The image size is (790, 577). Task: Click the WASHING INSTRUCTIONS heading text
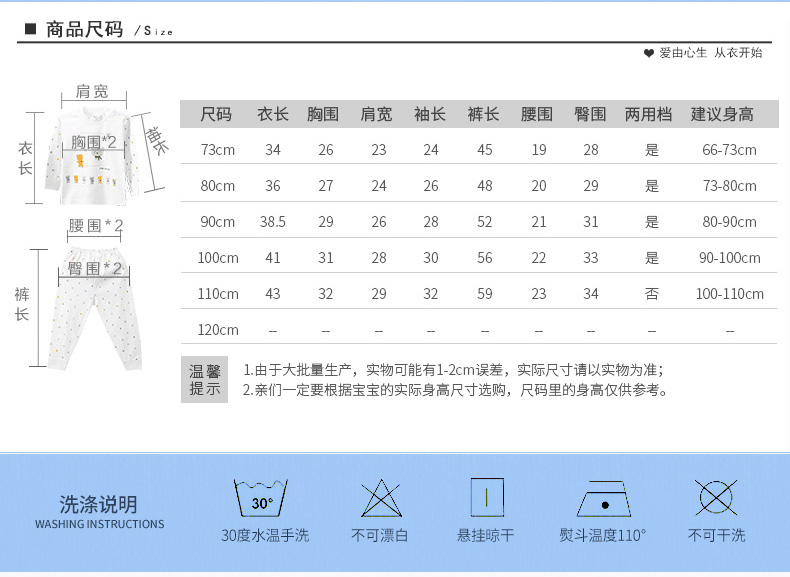[99, 524]
